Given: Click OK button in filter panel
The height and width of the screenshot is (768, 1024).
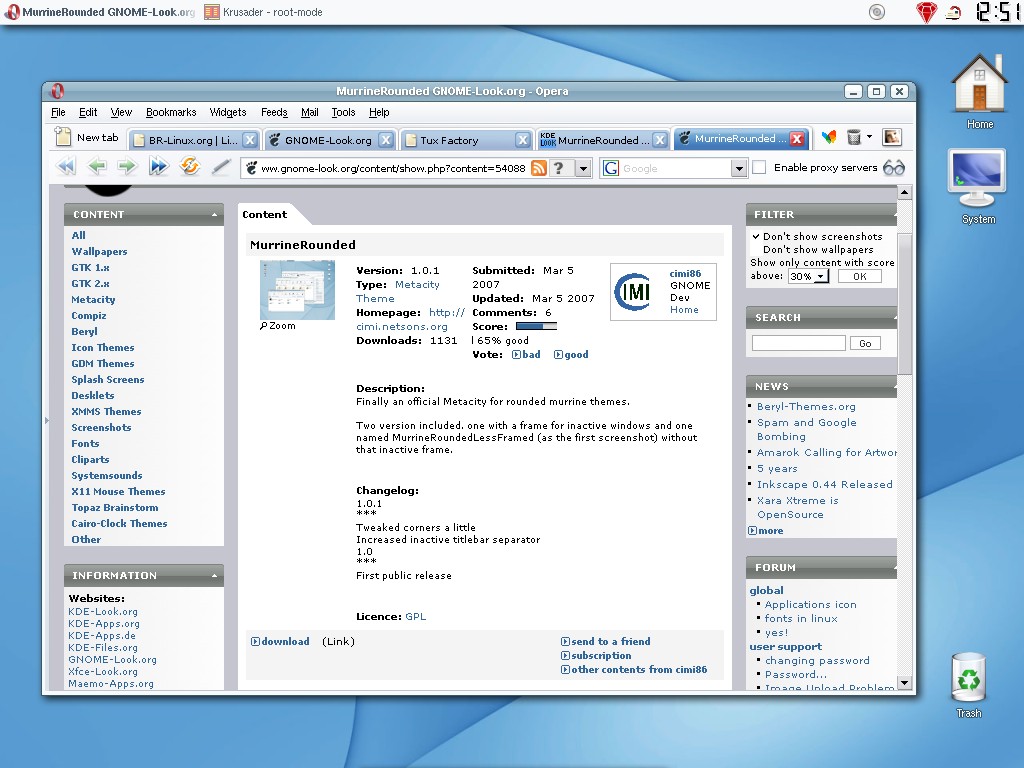Looking at the screenshot, I should pyautogui.click(x=859, y=276).
